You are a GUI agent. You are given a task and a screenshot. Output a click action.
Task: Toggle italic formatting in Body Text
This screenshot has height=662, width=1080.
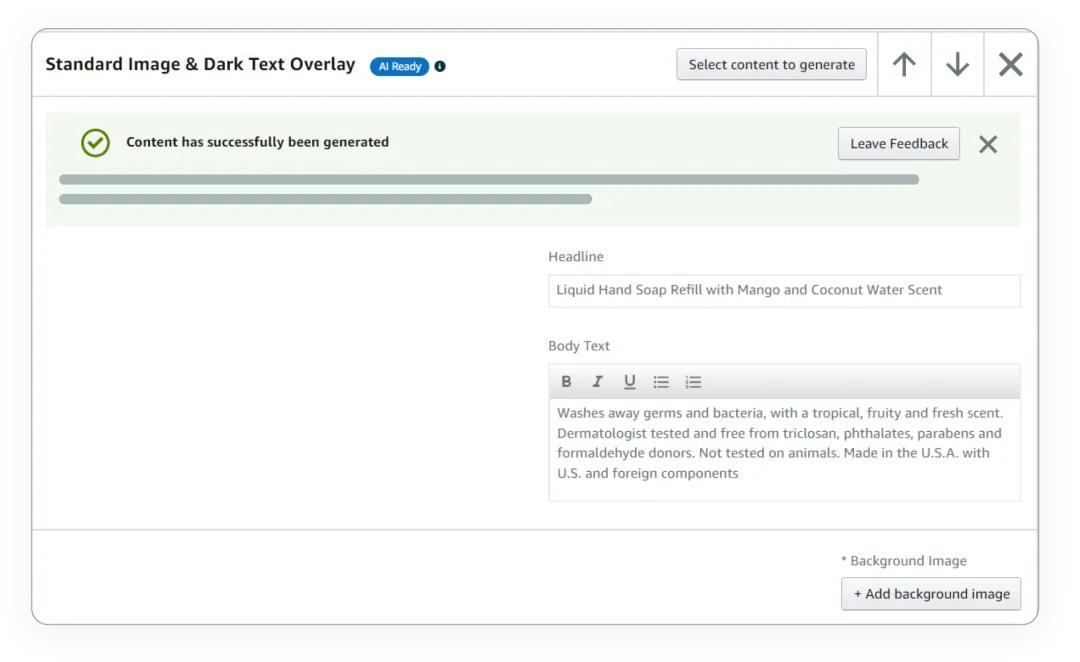point(598,382)
